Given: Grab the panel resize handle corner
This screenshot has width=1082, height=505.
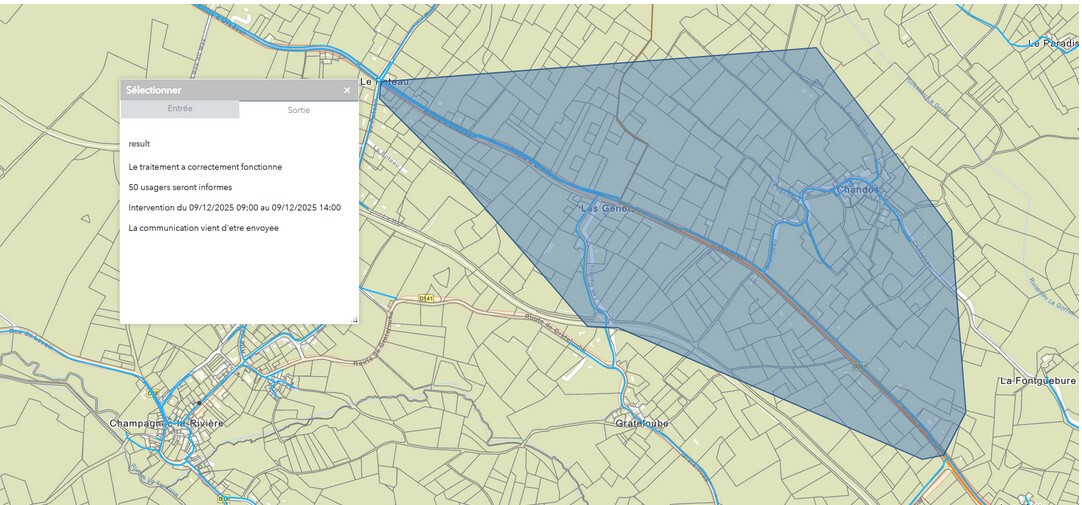Looking at the screenshot, I should pyautogui.click(x=354, y=320).
